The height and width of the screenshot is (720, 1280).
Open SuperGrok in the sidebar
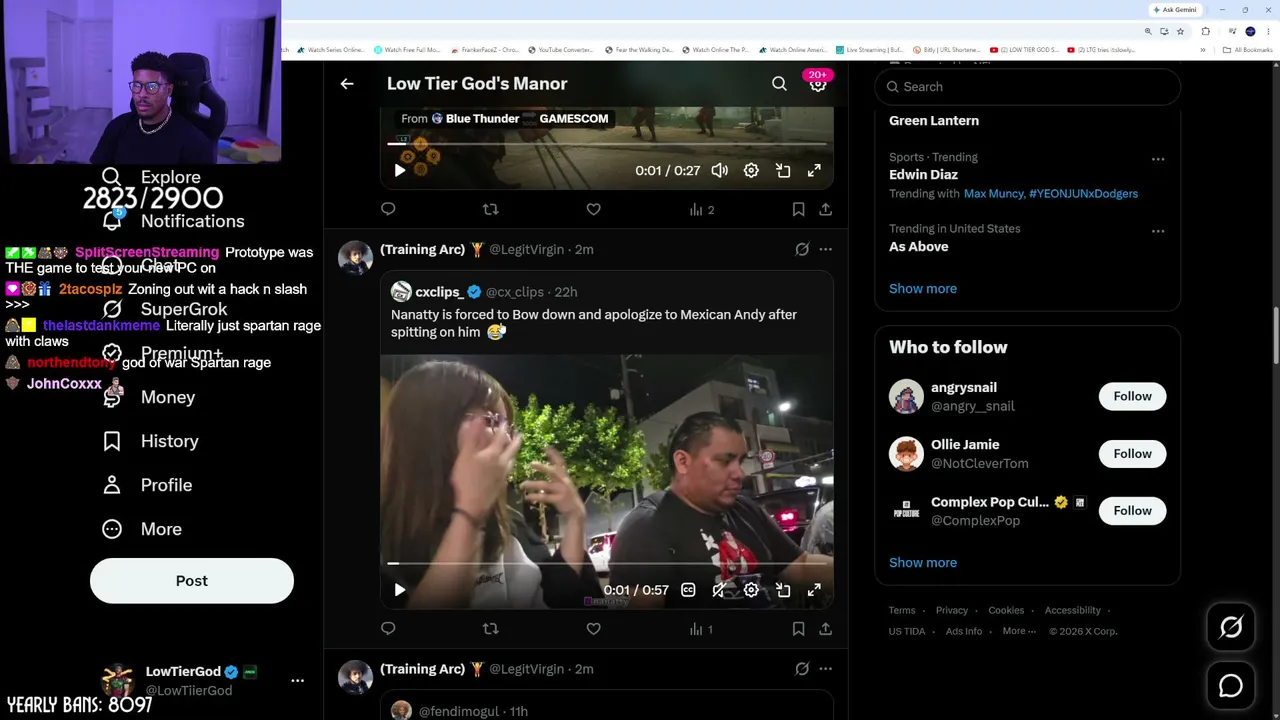pyautogui.click(x=165, y=309)
